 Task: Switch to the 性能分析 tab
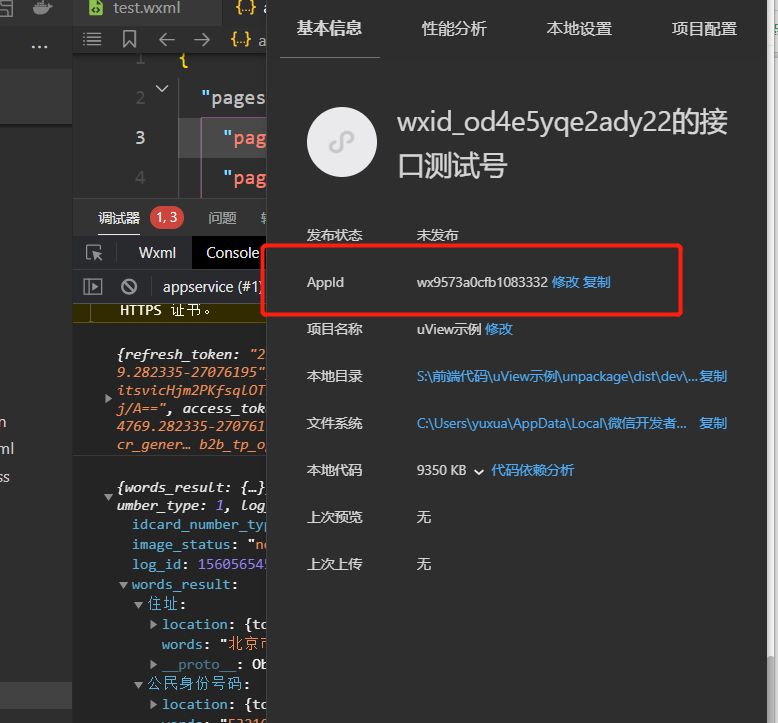[454, 29]
